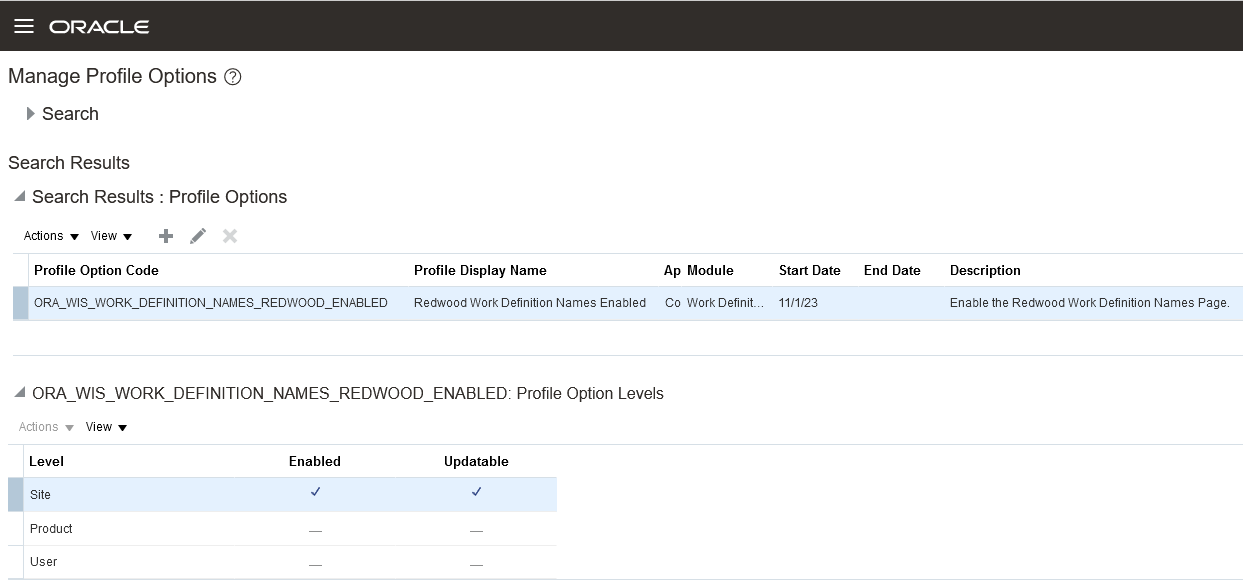Open Actions menu in Profile Options toolbar

(x=51, y=236)
